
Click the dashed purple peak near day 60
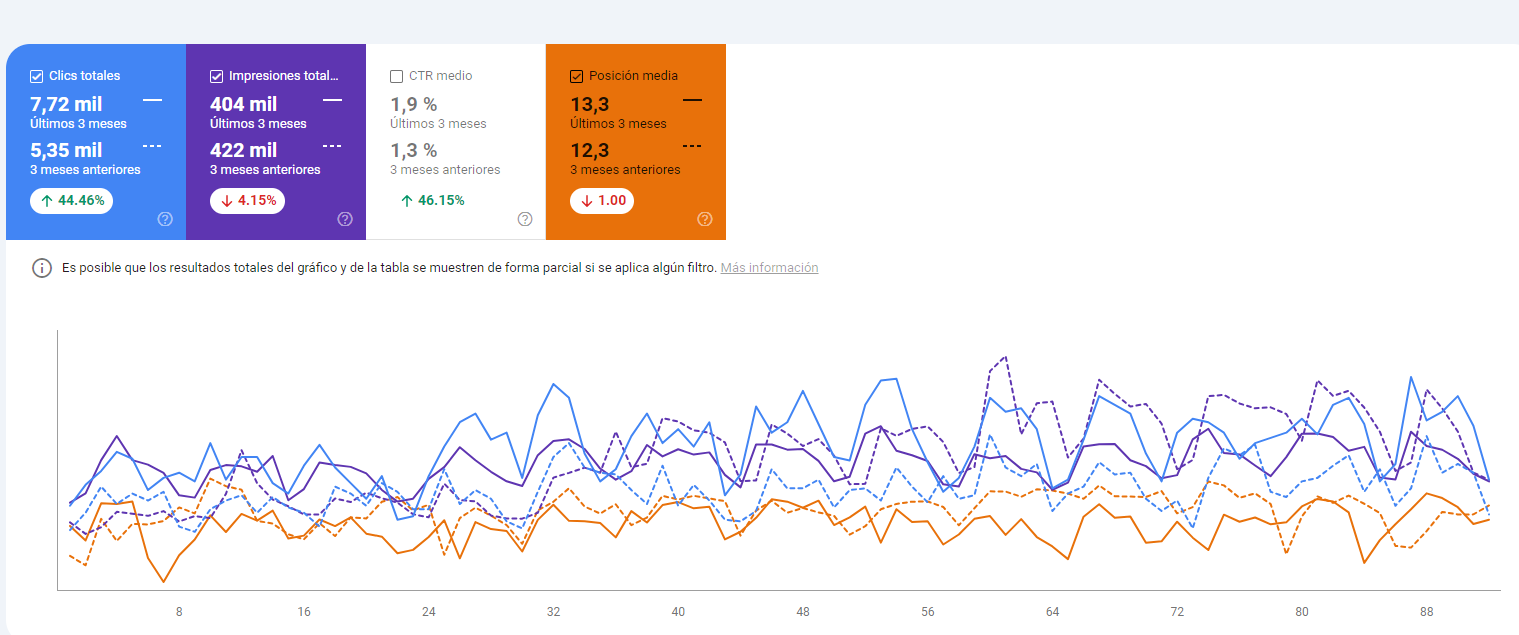1005,357
